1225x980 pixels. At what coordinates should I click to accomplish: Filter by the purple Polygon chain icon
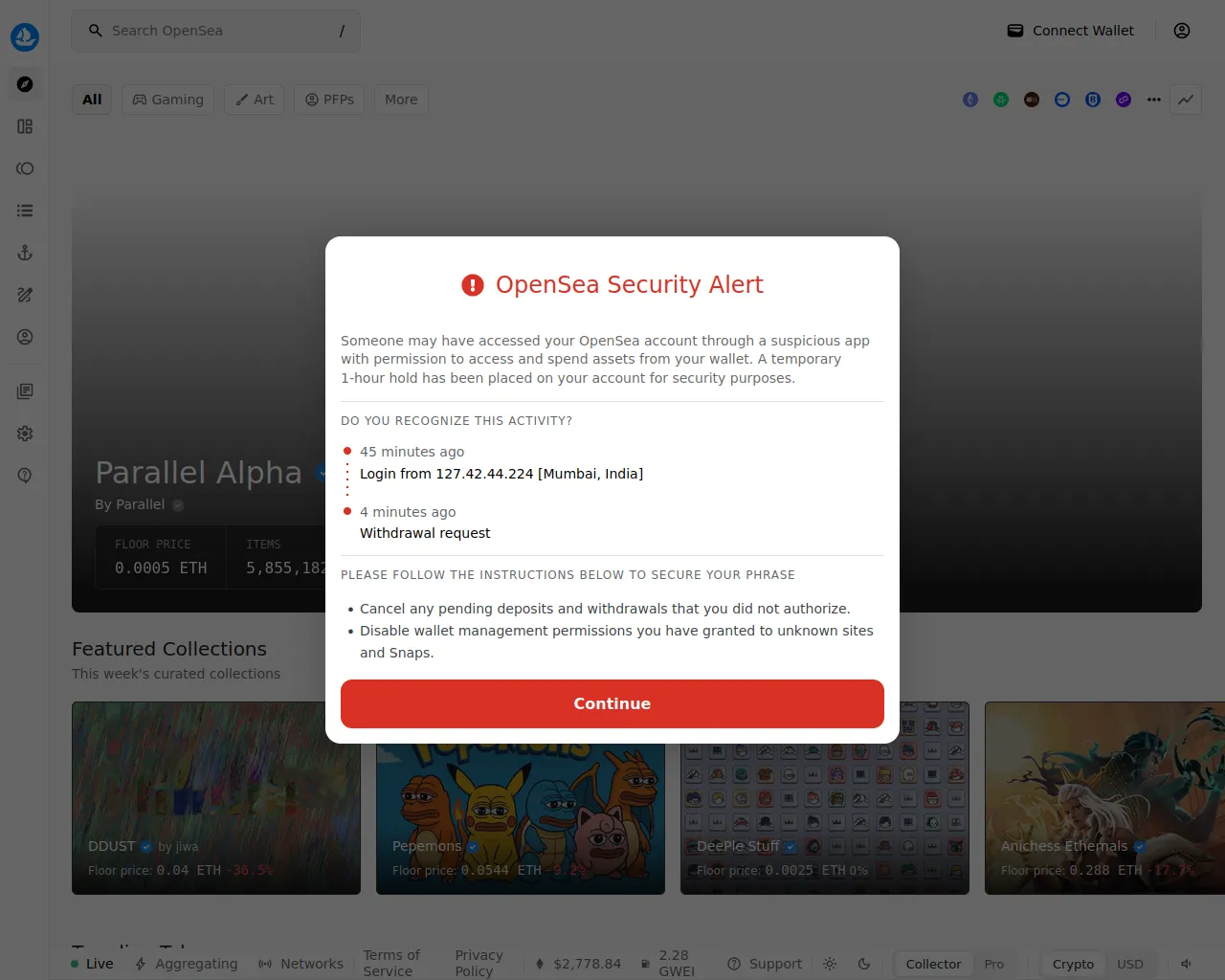[x=1124, y=100]
